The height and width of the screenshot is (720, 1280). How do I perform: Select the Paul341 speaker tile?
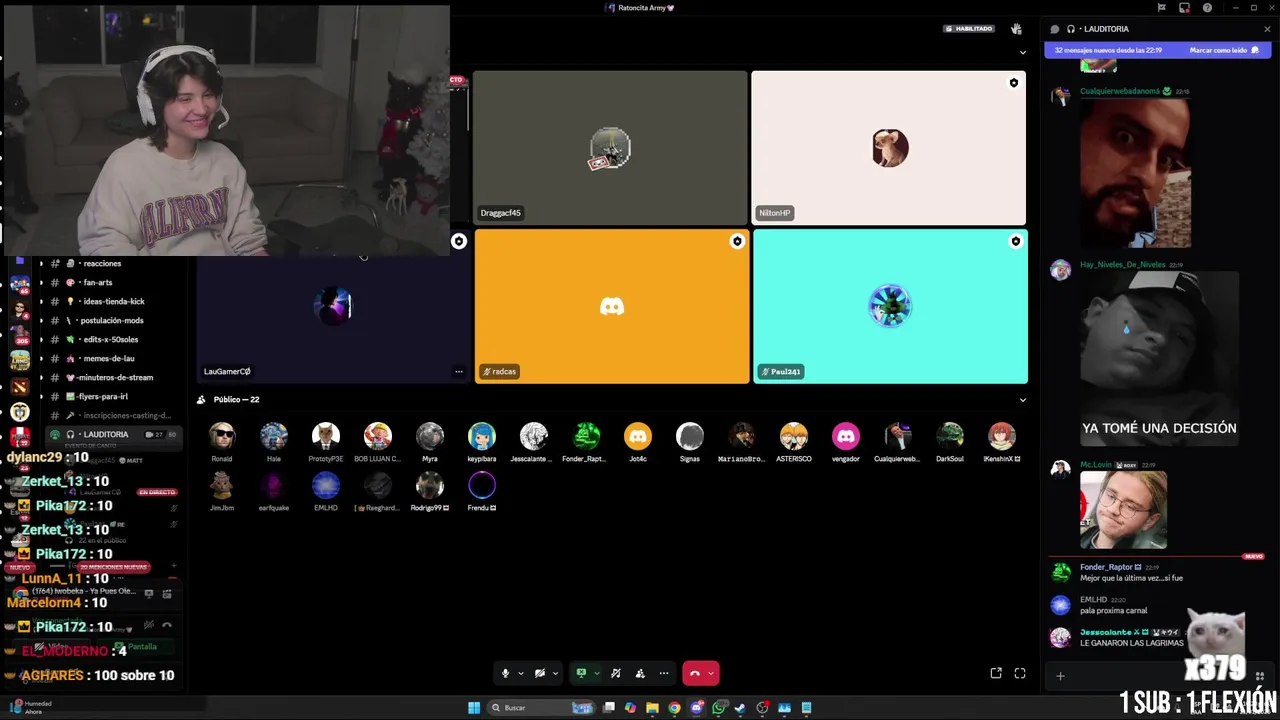click(890, 306)
